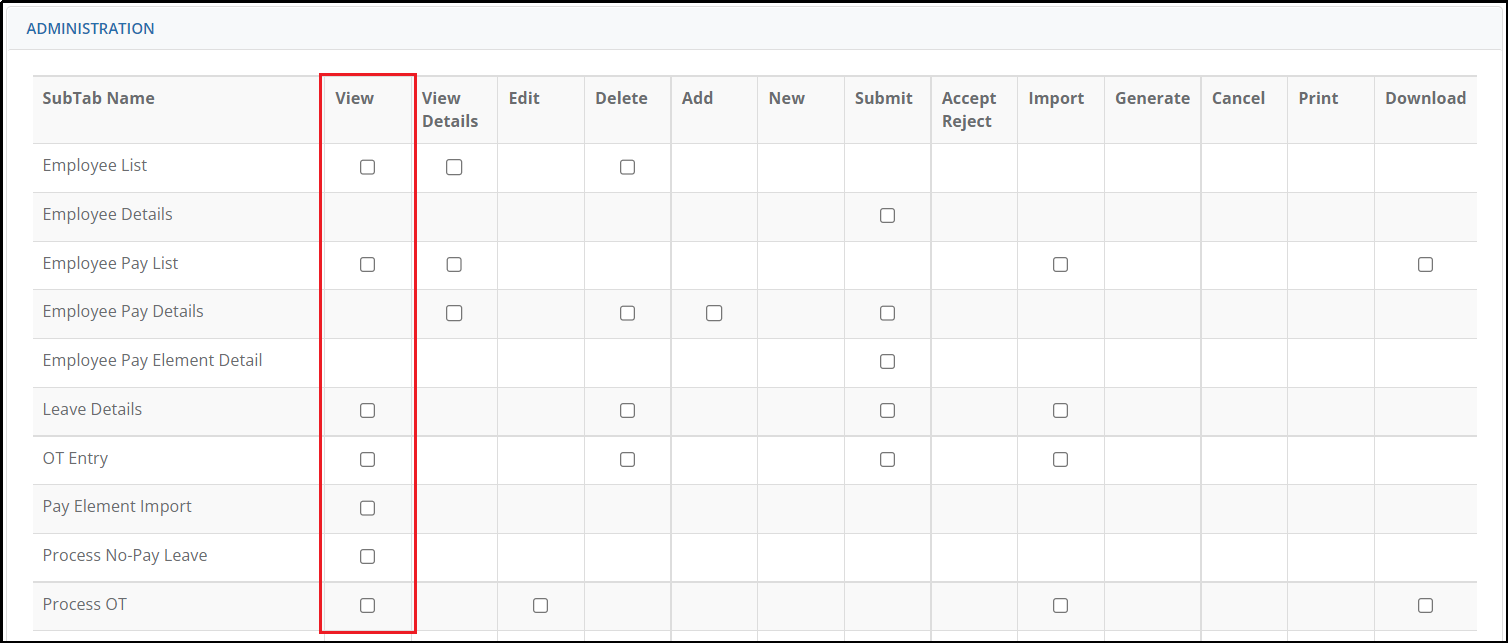1508x643 pixels.
Task: Select the ADMINISTRATION section heading
Action: coord(90,29)
